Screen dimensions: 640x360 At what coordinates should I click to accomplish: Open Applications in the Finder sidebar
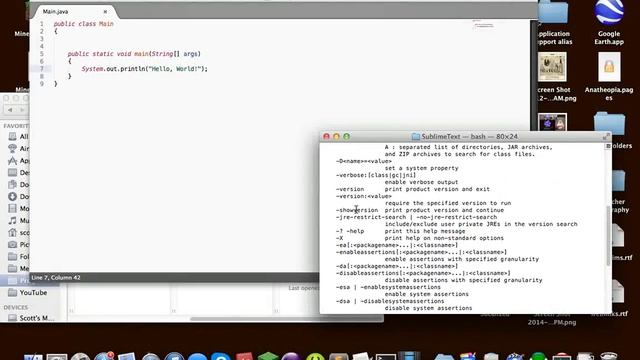click(x=18, y=161)
